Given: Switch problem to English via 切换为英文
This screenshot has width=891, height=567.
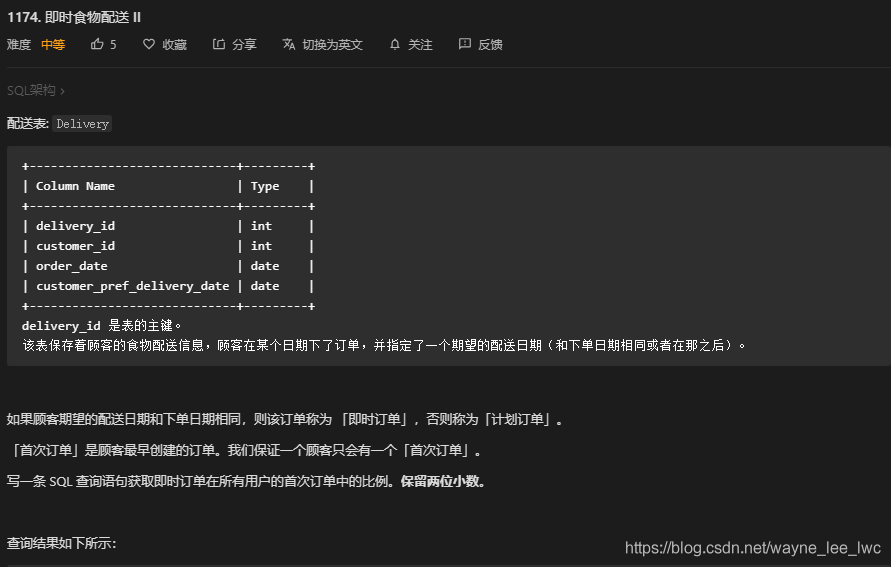Looking at the screenshot, I should pyautogui.click(x=332, y=44).
